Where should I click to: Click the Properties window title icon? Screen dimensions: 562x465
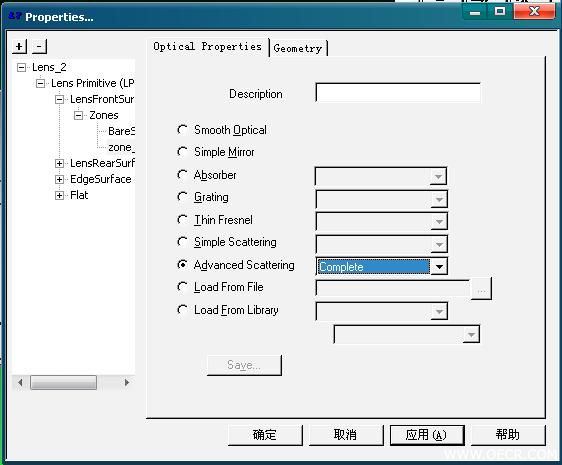15,16
